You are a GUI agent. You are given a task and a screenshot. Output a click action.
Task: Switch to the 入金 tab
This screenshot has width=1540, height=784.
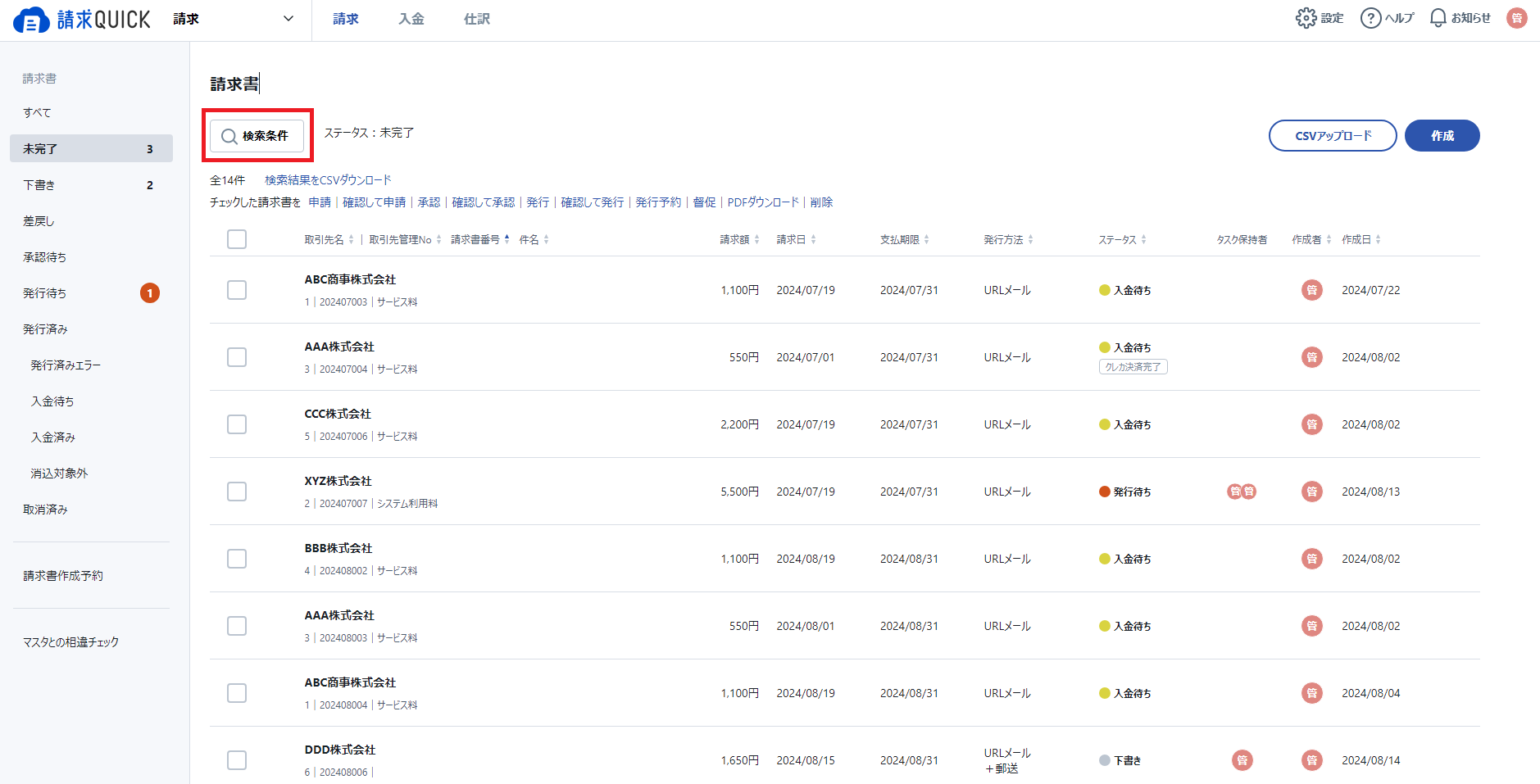(x=411, y=19)
